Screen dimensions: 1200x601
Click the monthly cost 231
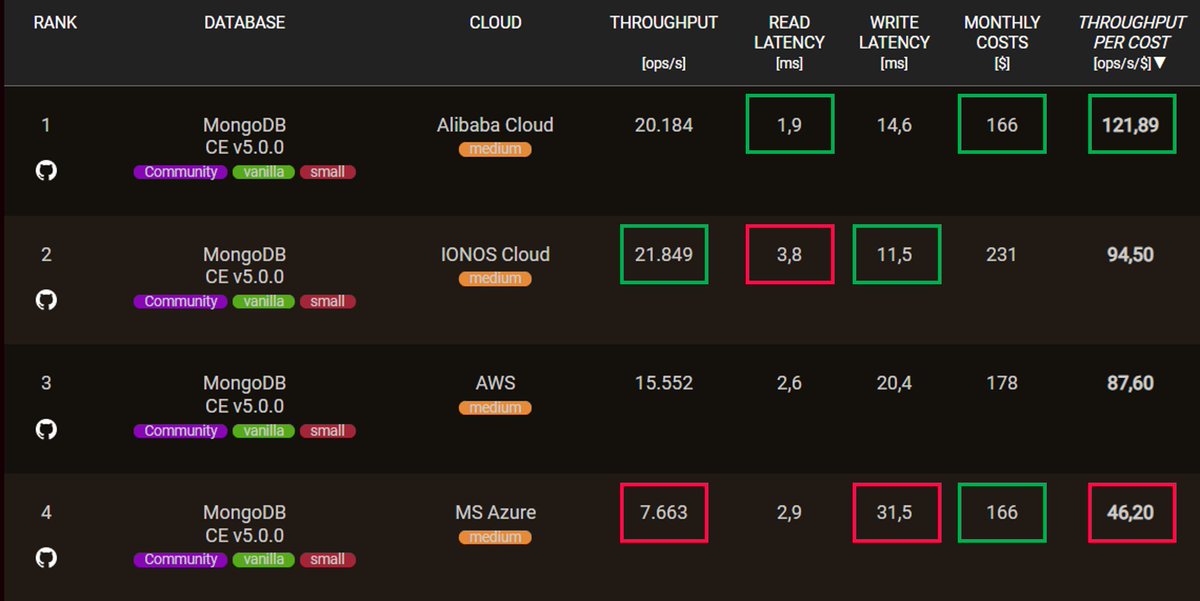pos(1002,254)
